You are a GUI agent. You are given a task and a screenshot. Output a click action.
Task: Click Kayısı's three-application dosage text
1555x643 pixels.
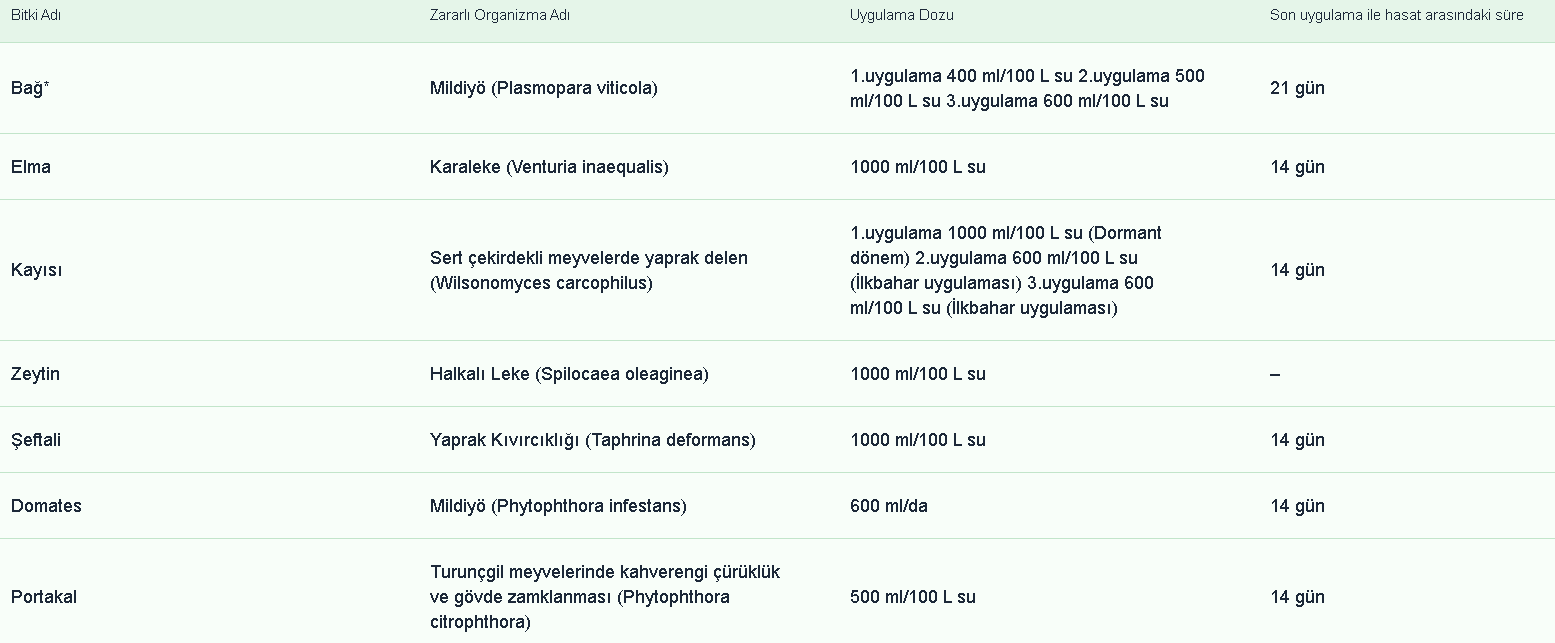tap(1005, 270)
